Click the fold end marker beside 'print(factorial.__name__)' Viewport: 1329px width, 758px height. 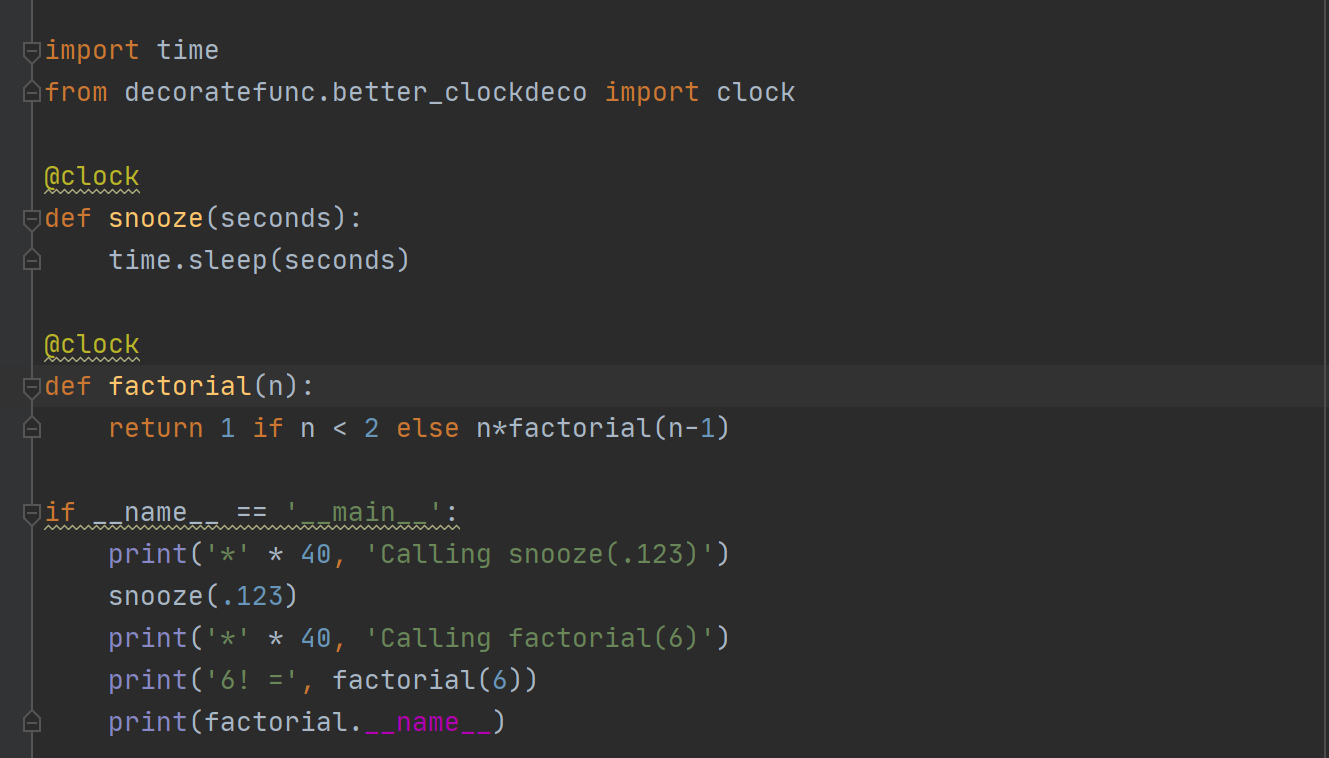click(31, 722)
